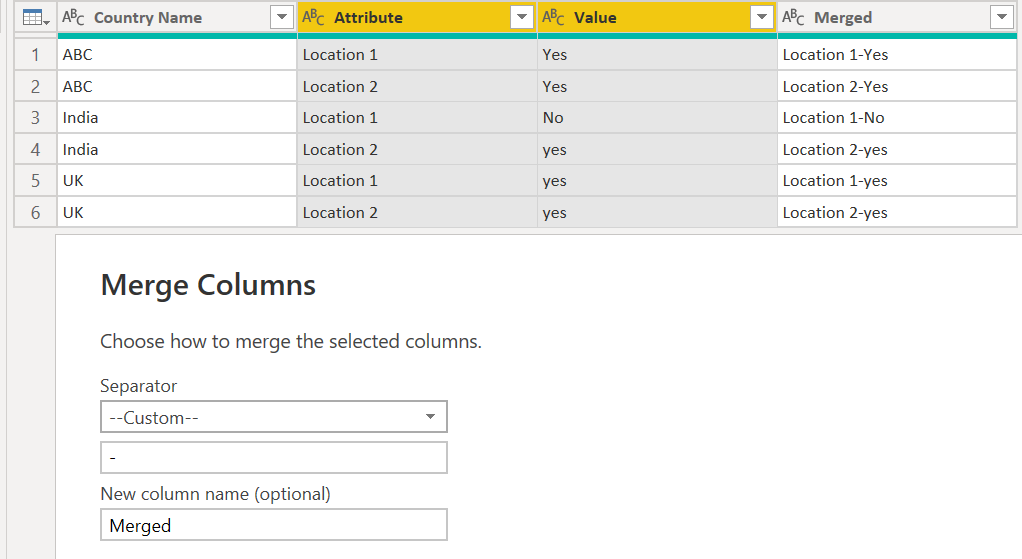1022x559 pixels.
Task: Select the Value column header
Action: pyautogui.click(x=657, y=18)
